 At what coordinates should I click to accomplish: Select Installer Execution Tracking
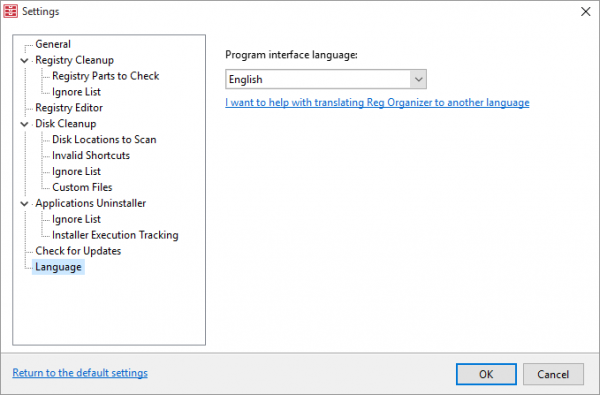[x=115, y=235]
